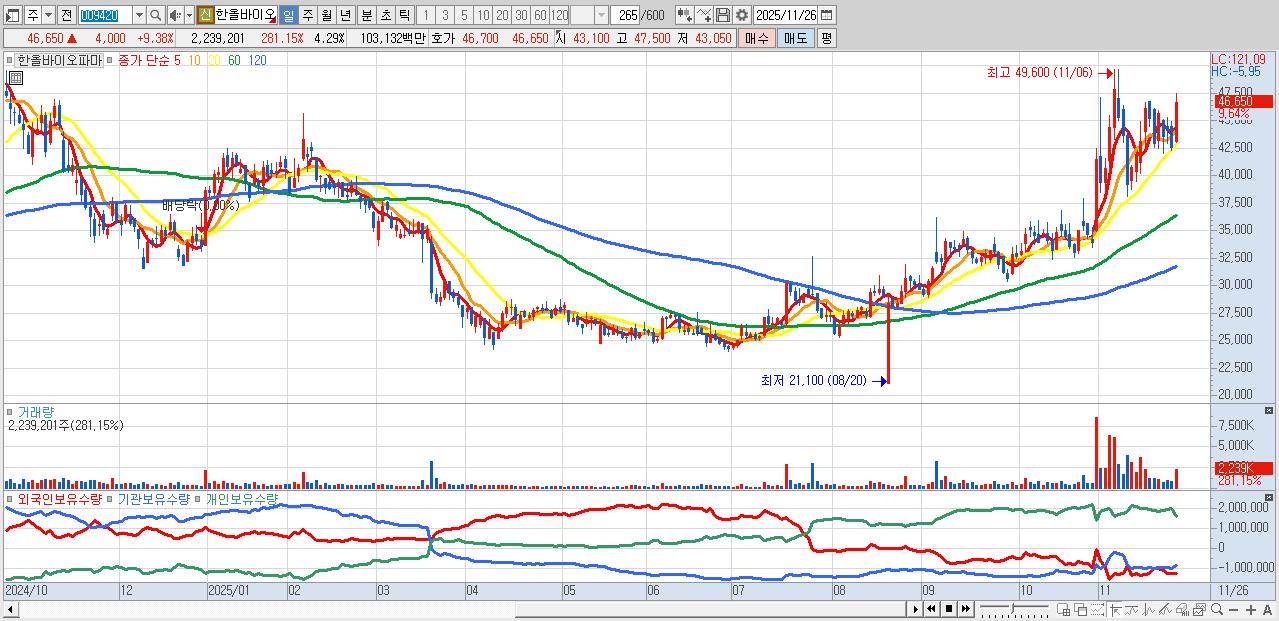The height and width of the screenshot is (621, 1279).
Task: Open the 주 market type dropdown
Action: click(x=48, y=15)
